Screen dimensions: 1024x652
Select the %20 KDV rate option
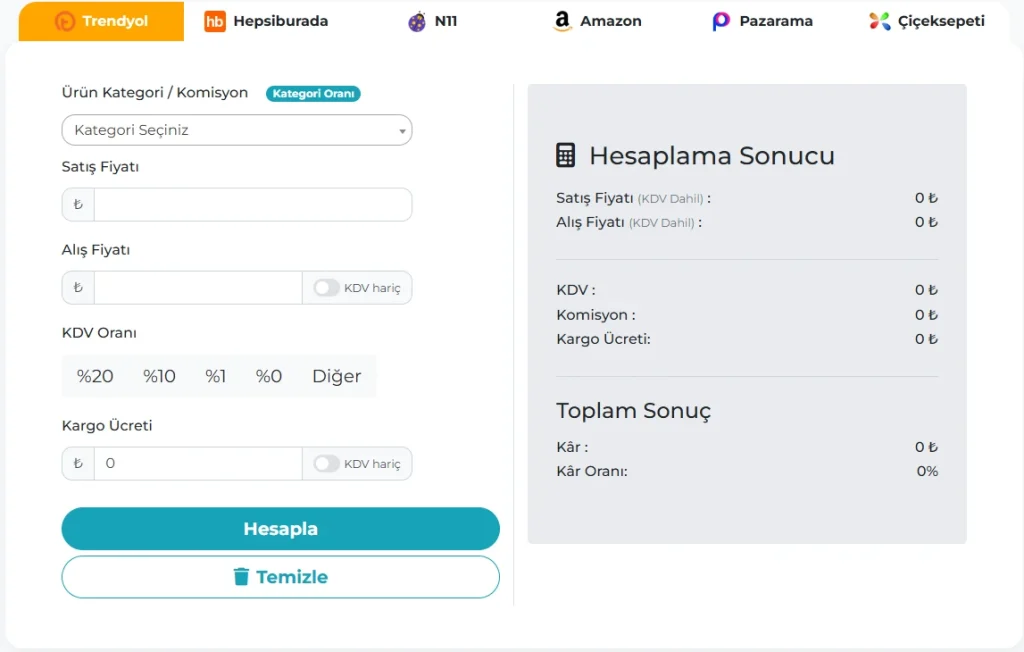pyautogui.click(x=95, y=376)
